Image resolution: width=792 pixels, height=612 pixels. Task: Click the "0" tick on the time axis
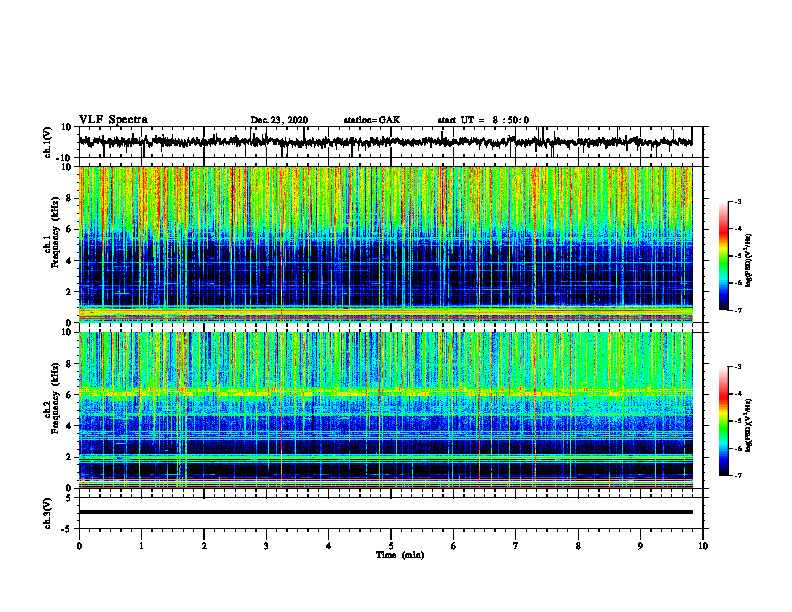(79, 546)
